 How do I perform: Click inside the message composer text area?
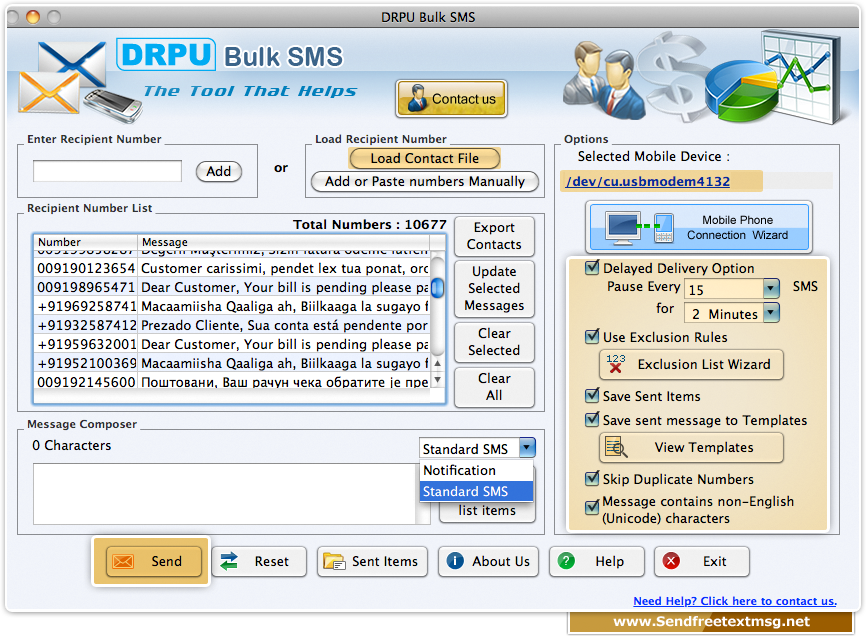pyautogui.click(x=224, y=494)
